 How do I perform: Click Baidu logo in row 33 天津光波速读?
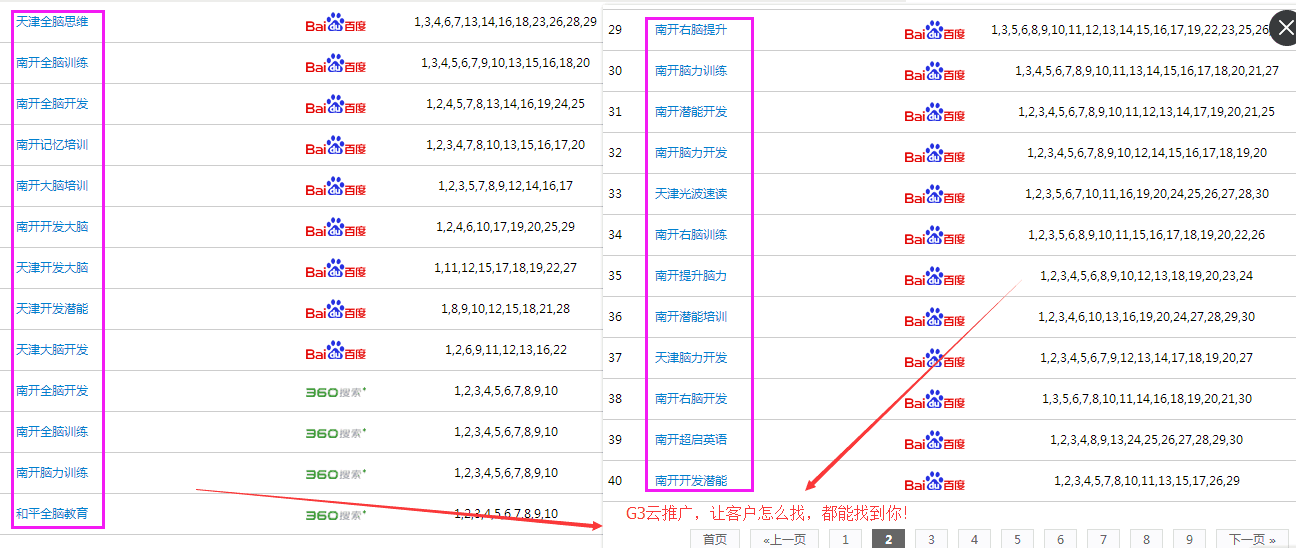[x=935, y=195]
